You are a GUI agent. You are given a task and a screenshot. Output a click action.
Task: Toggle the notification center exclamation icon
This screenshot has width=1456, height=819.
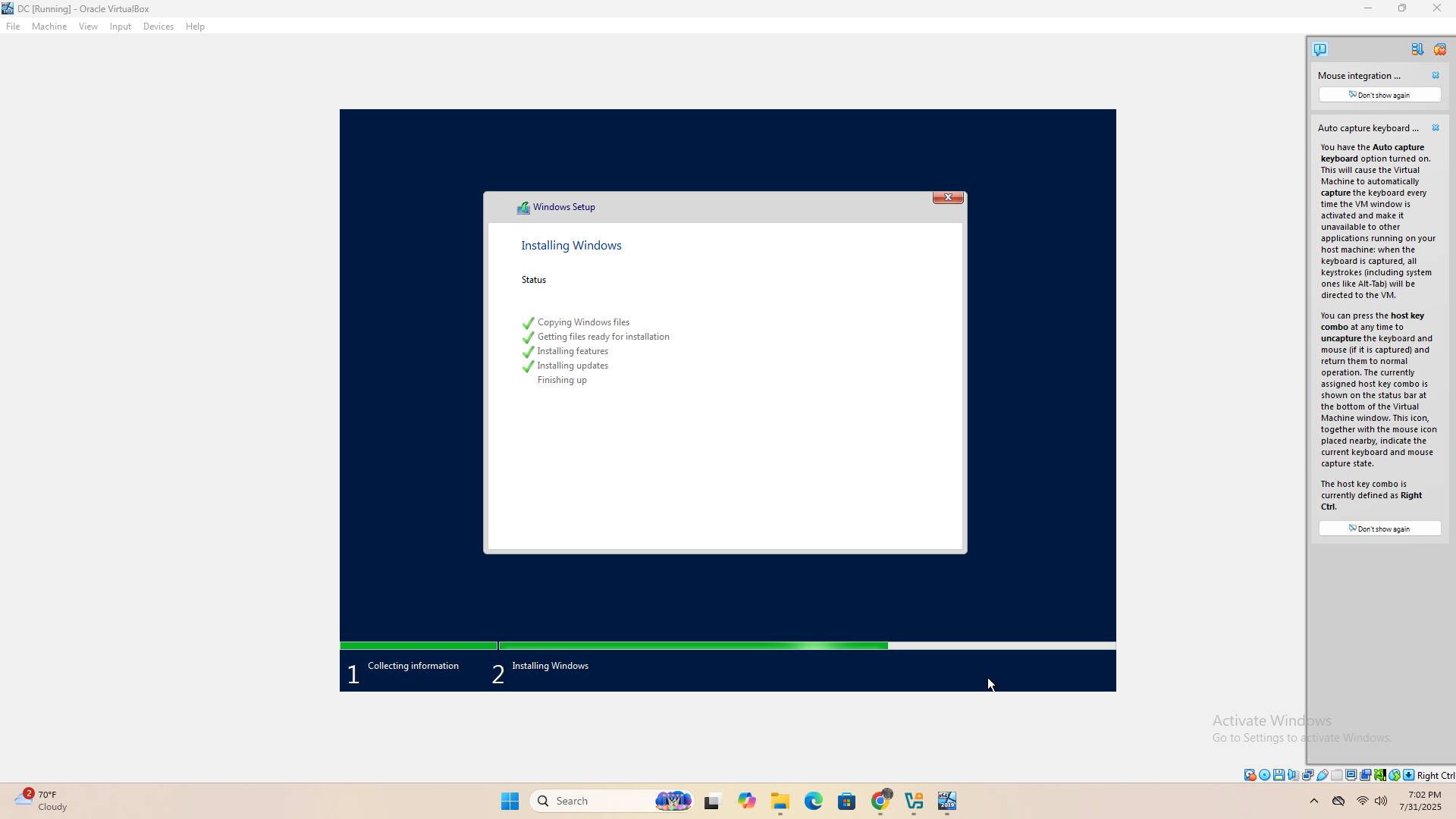click(x=1319, y=49)
